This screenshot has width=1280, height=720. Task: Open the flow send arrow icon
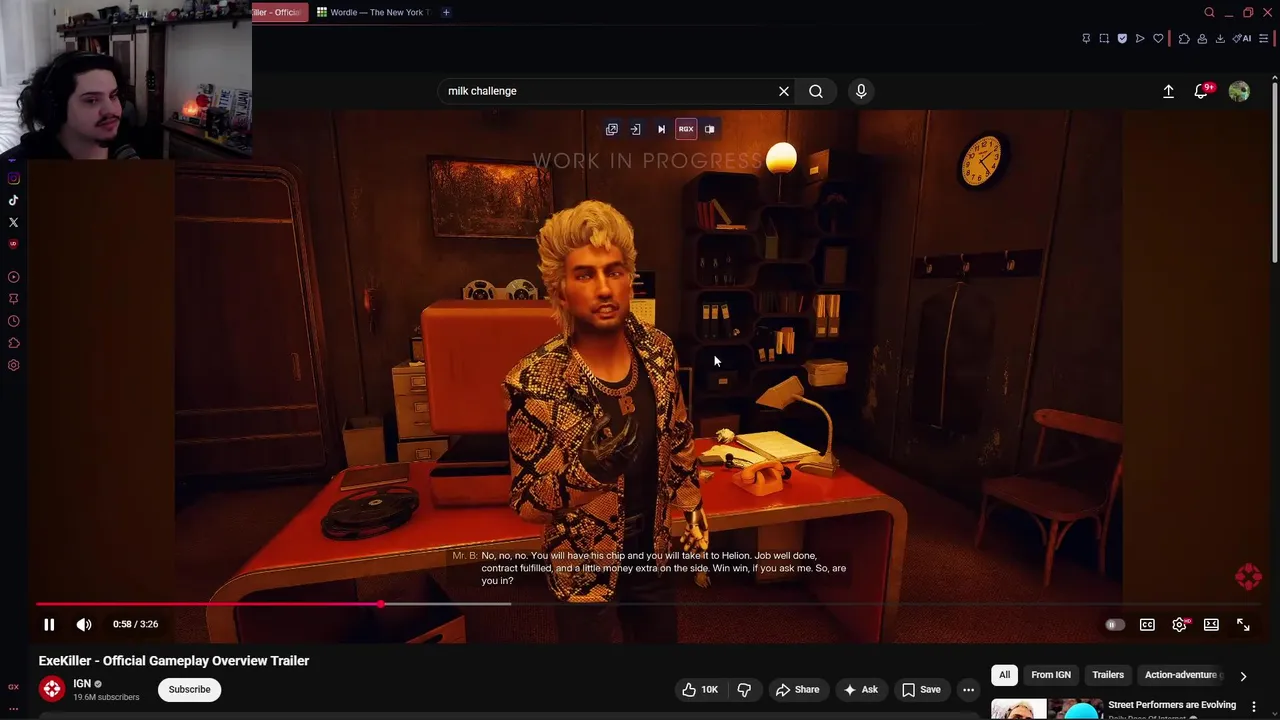point(1140,39)
